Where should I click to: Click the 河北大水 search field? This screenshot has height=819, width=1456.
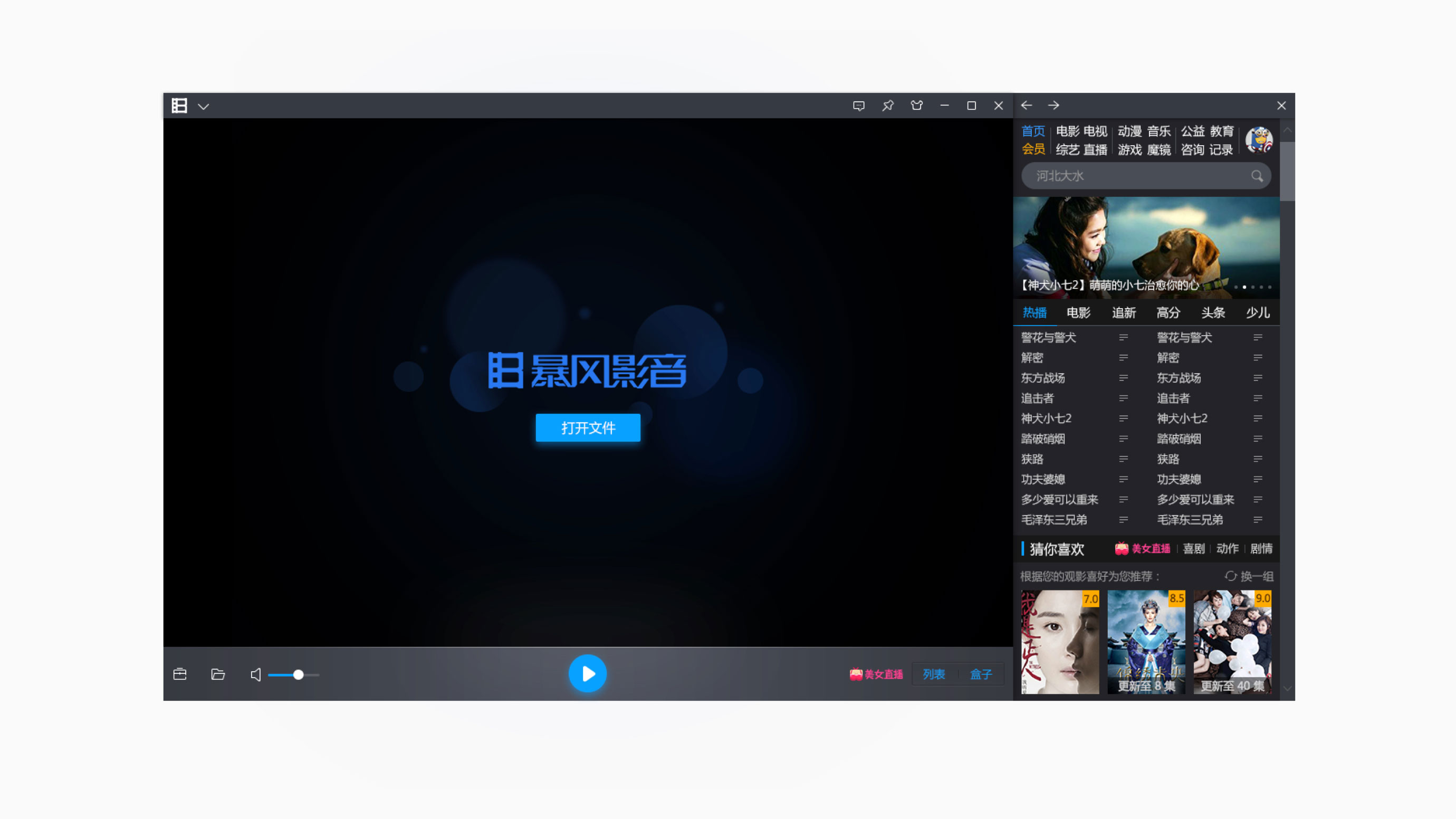click(x=1146, y=176)
